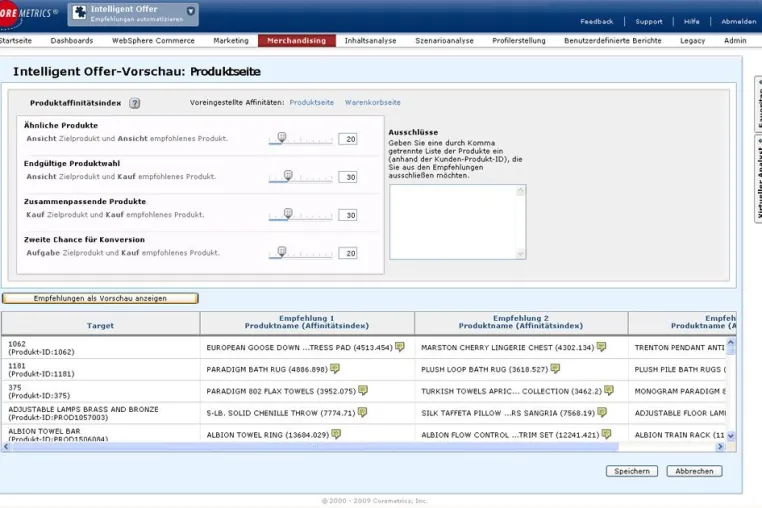Click the Coremetrics logo

(x=28, y=14)
